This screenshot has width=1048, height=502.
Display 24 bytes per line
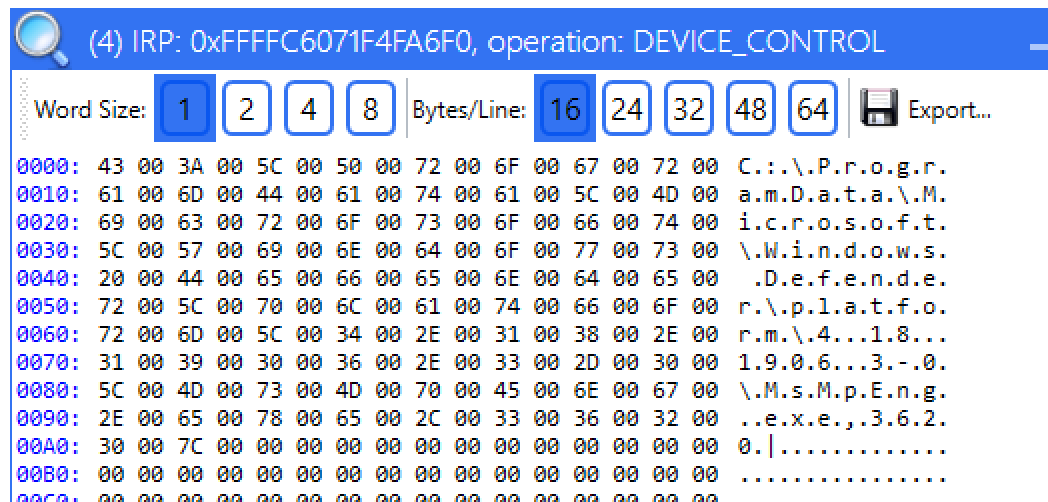click(626, 110)
